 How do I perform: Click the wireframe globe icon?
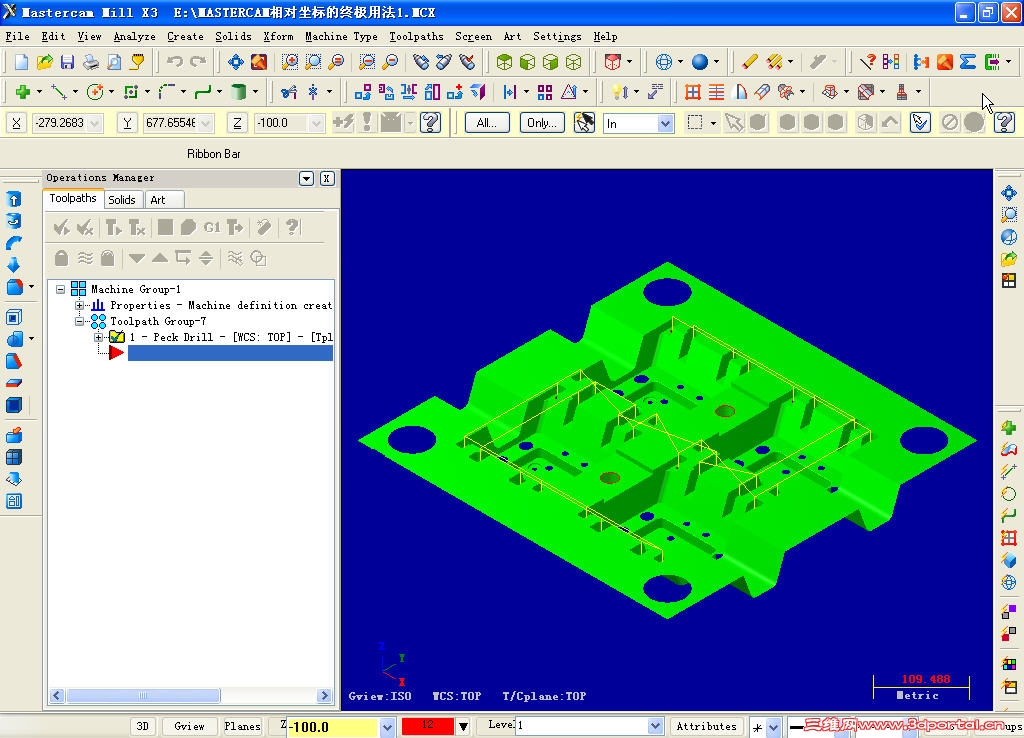click(x=664, y=62)
